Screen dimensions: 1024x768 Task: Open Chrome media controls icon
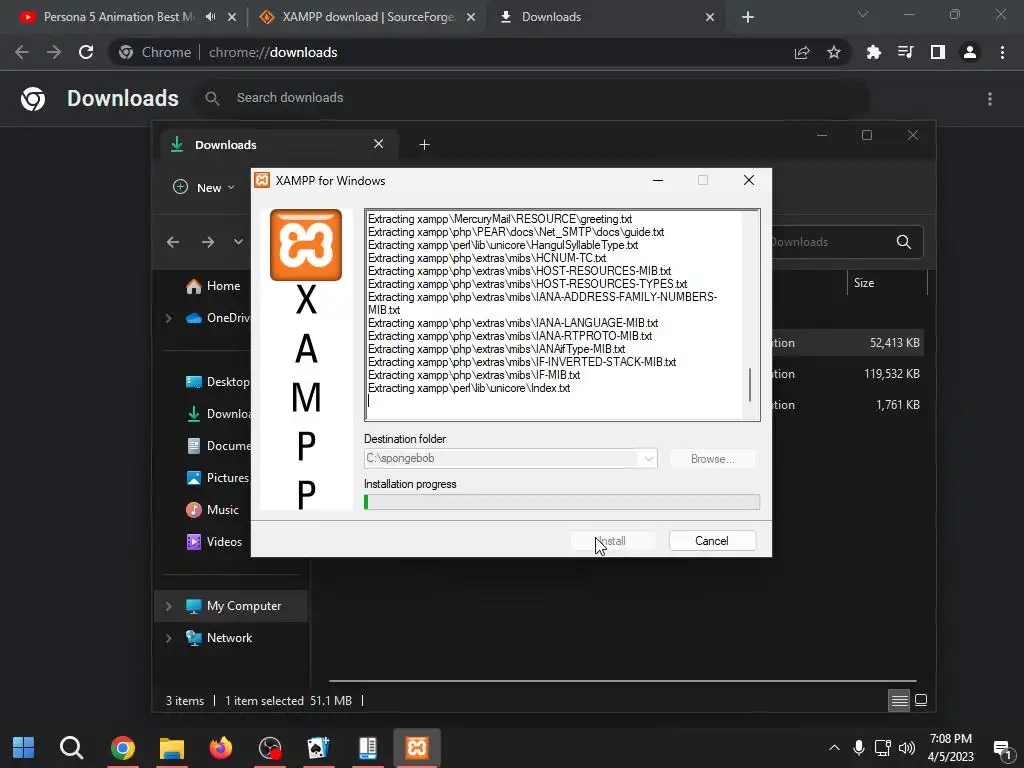coord(905,52)
